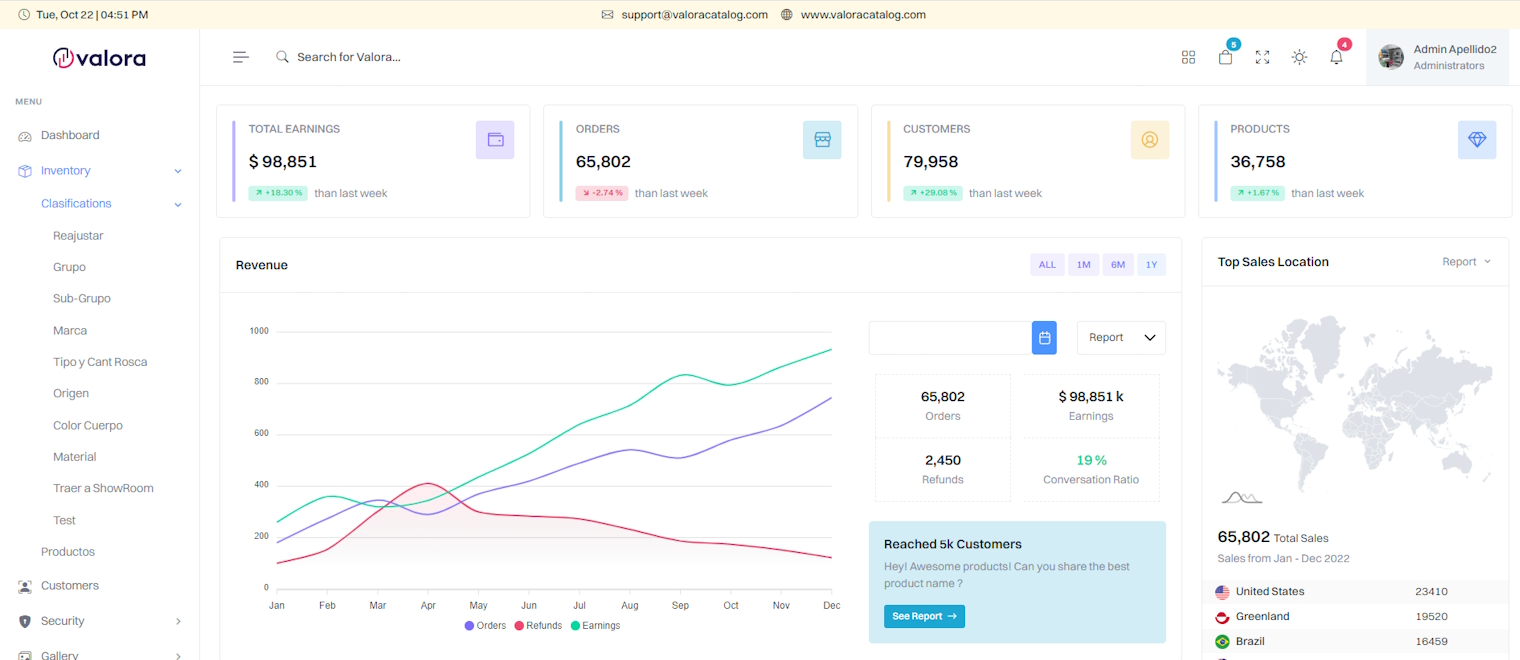Open the calendar date picker icon
Viewport: 1520px width, 660px height.
click(1044, 338)
